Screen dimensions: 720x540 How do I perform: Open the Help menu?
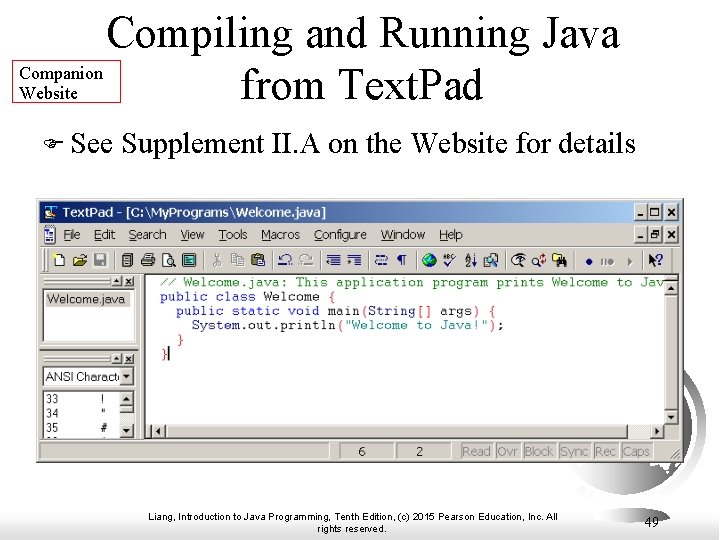click(450, 235)
